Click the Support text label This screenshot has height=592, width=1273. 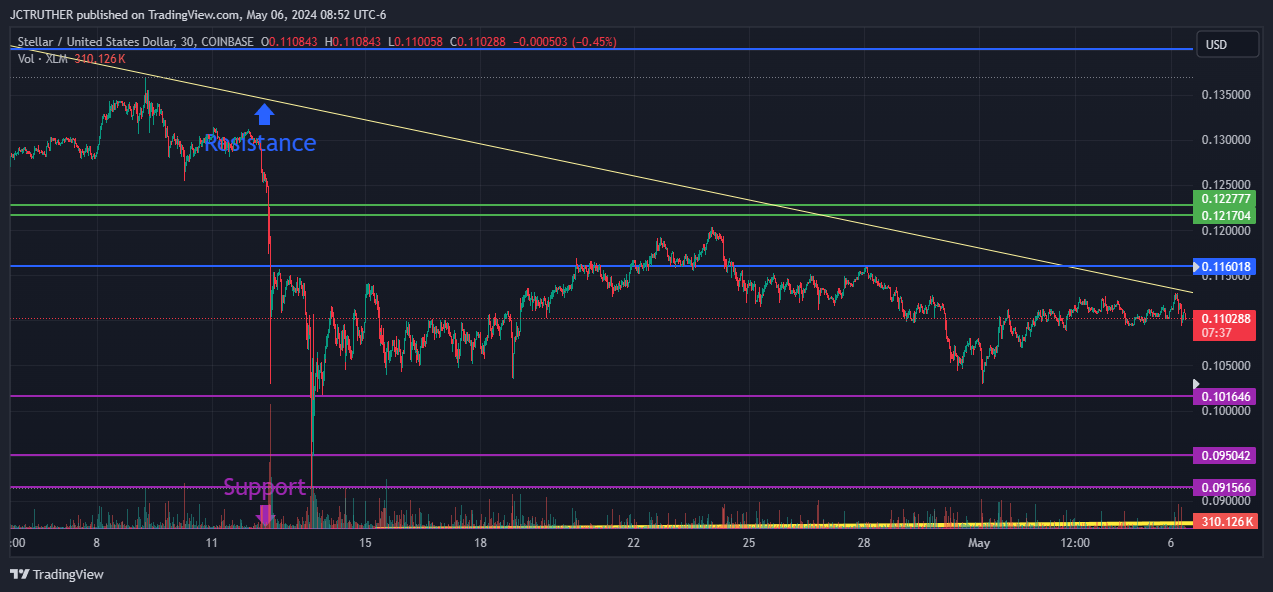click(x=264, y=487)
